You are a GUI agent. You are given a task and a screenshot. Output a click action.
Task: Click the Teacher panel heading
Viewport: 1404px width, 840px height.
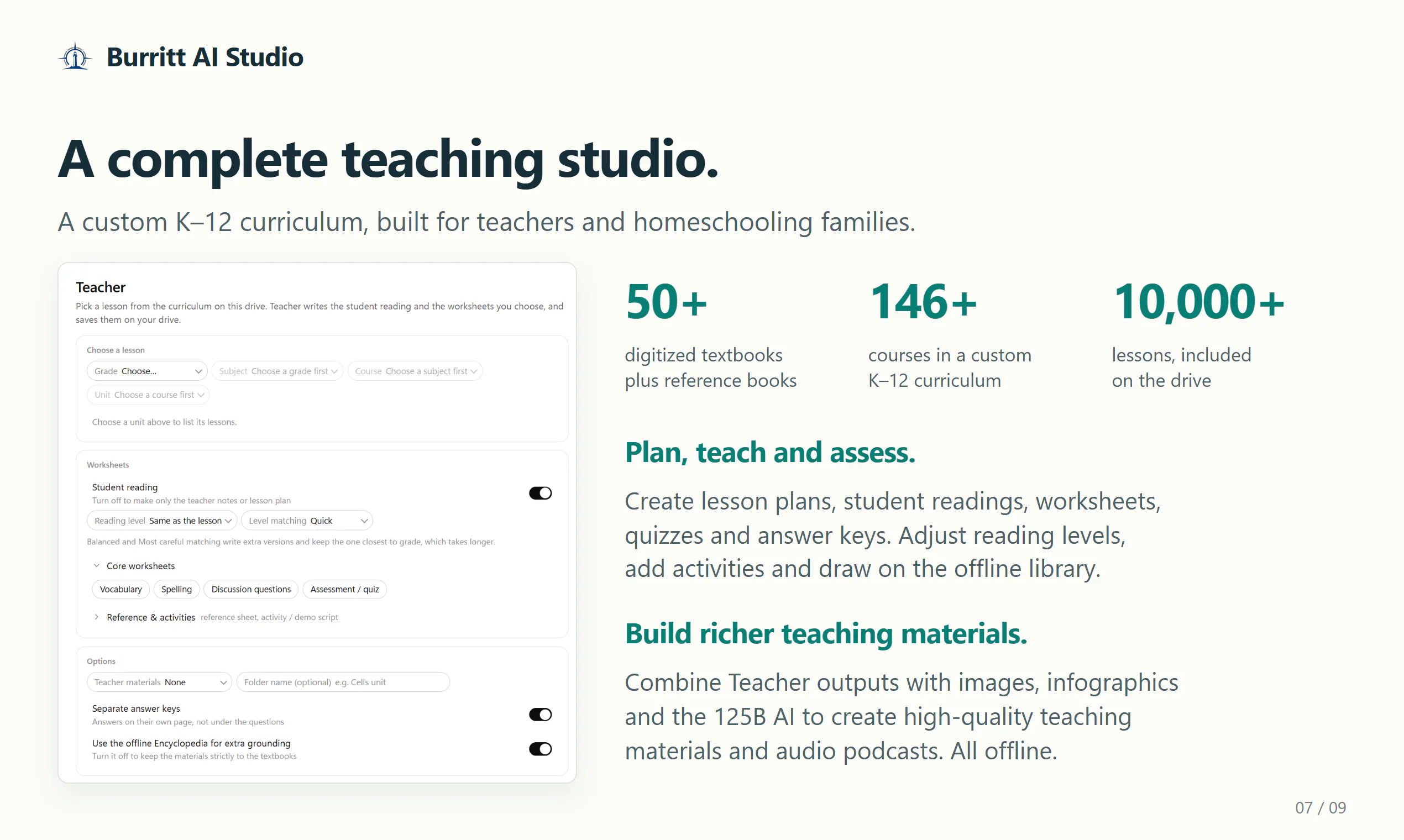tap(101, 287)
